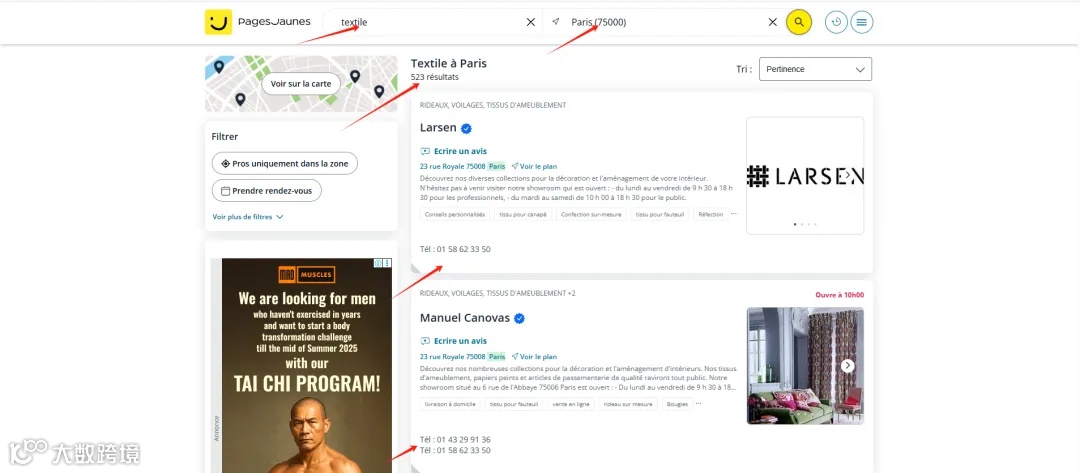1080x473 pixels.
Task: Expand "Voir plus de filtres"
Action: (248, 216)
